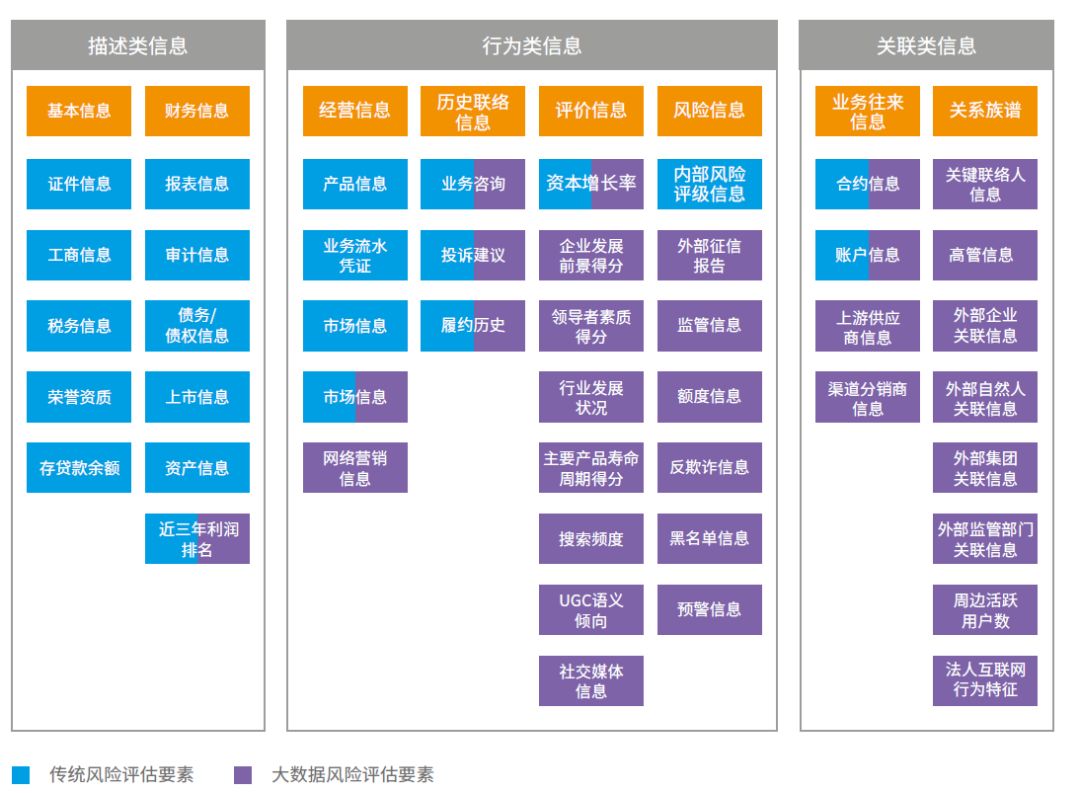Select the orange 财务信息 category box
Image resolution: width=1080 pixels, height=793 pixels.
[x=197, y=111]
